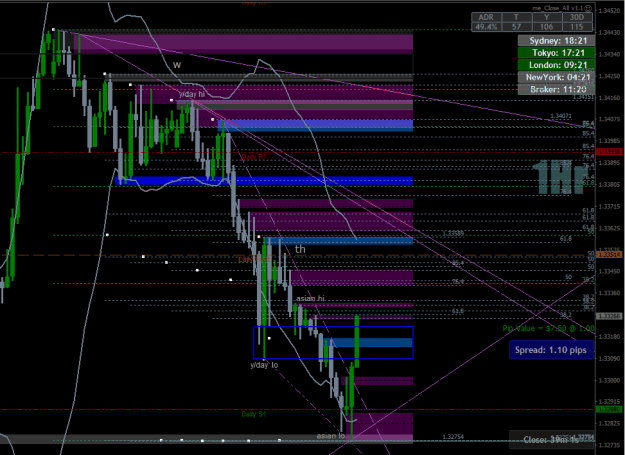Select the Daily R1 level label
This screenshot has height=455, width=625.
coord(254,157)
